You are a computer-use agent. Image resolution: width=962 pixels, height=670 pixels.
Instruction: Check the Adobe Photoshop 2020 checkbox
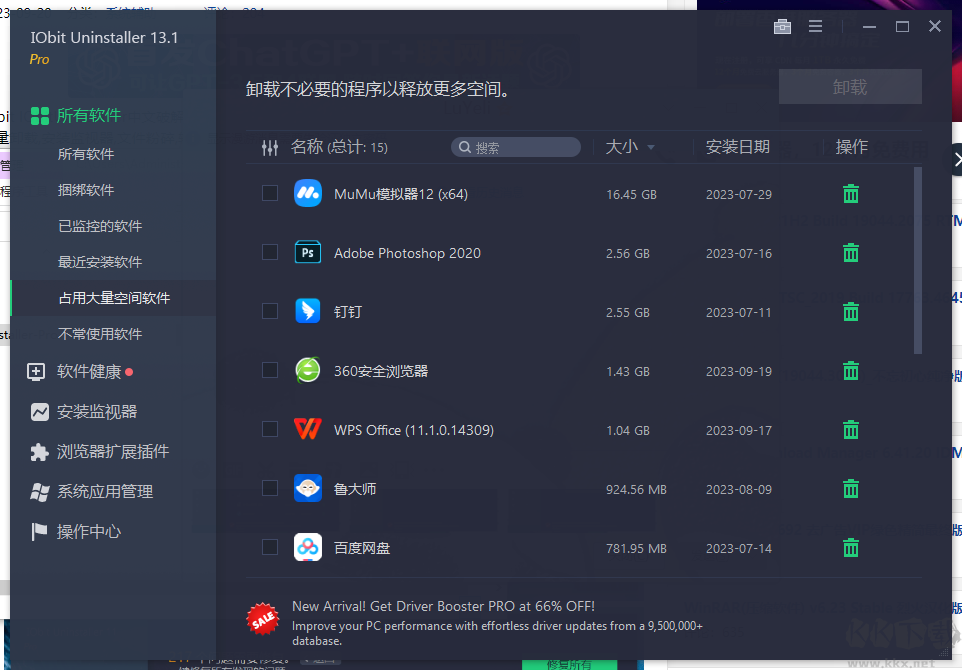(270, 252)
